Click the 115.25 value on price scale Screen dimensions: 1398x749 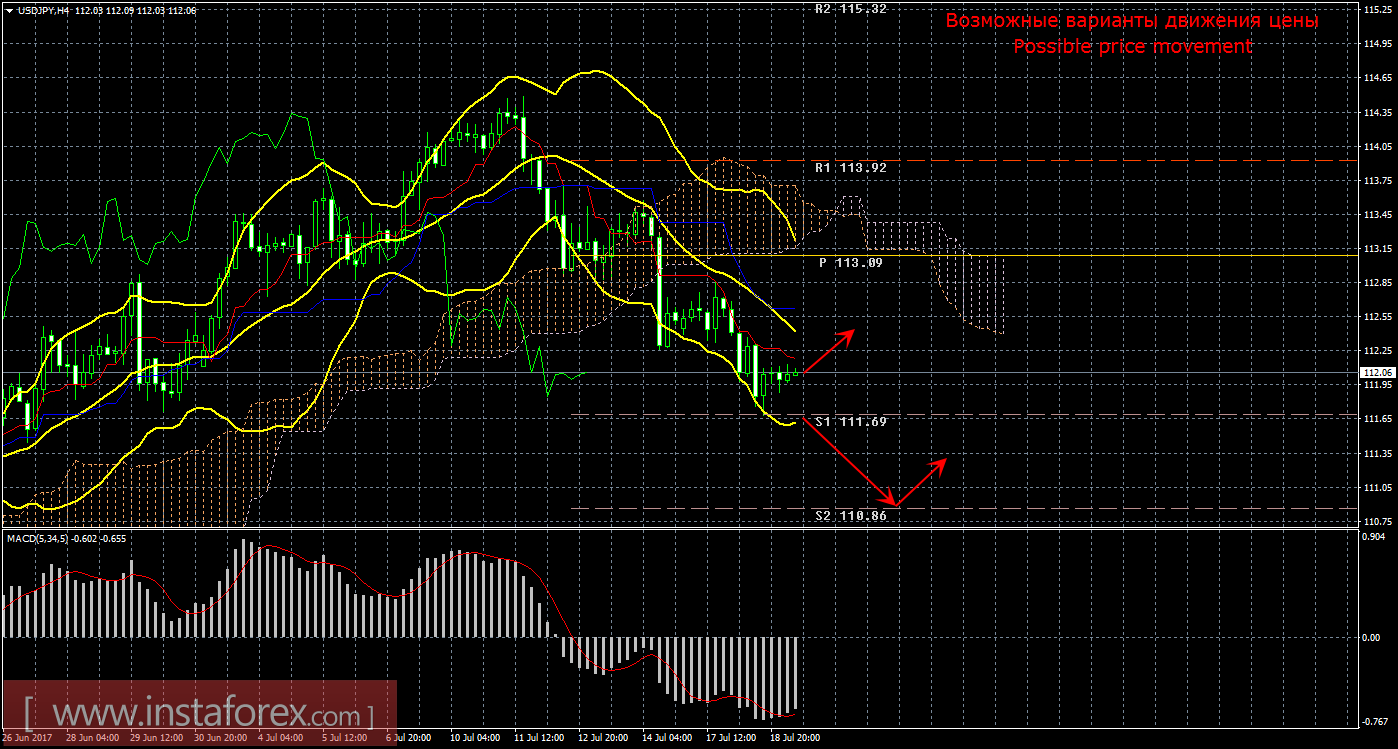(x=1378, y=10)
